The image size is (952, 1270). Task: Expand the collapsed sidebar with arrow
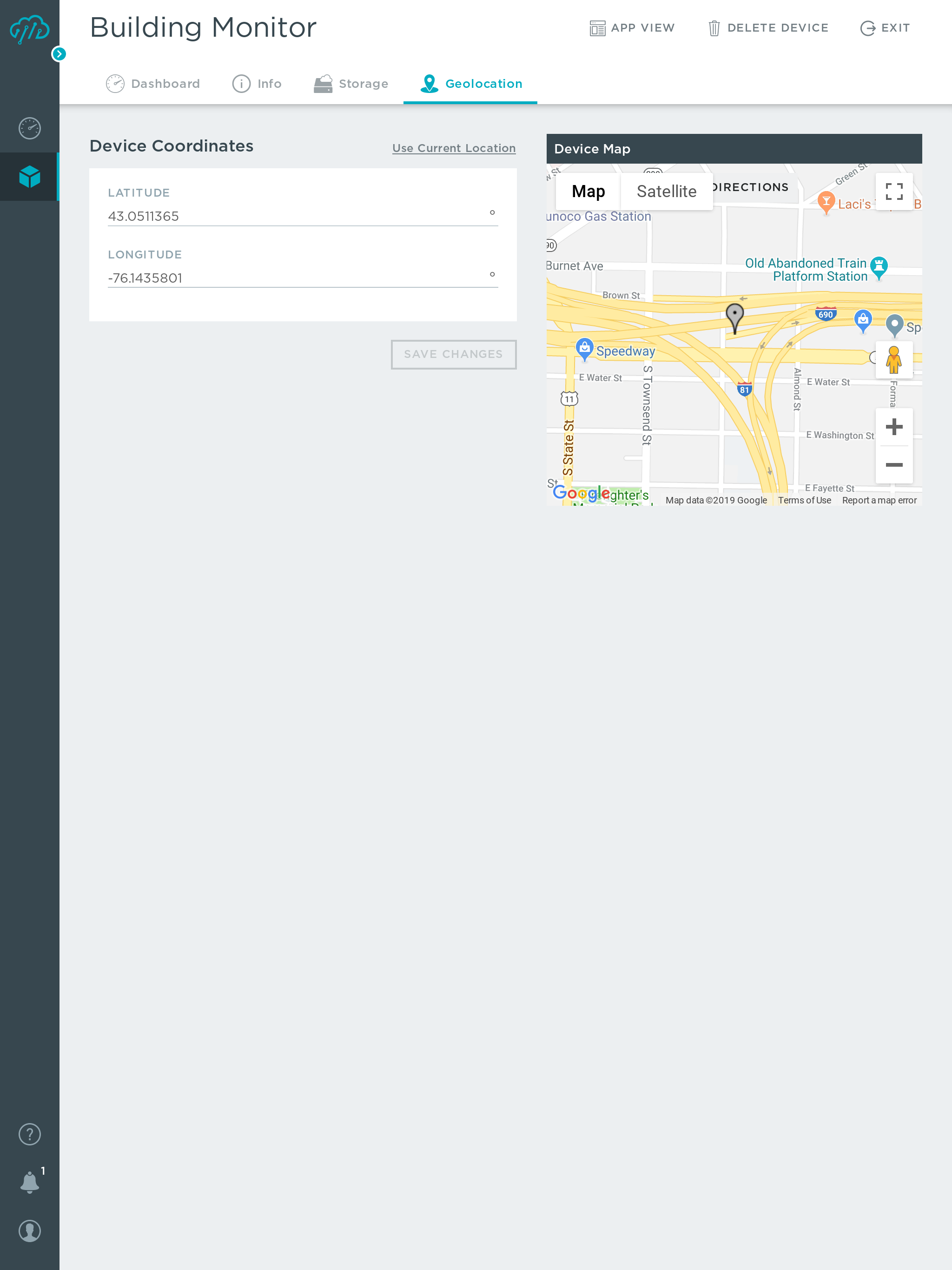(59, 54)
